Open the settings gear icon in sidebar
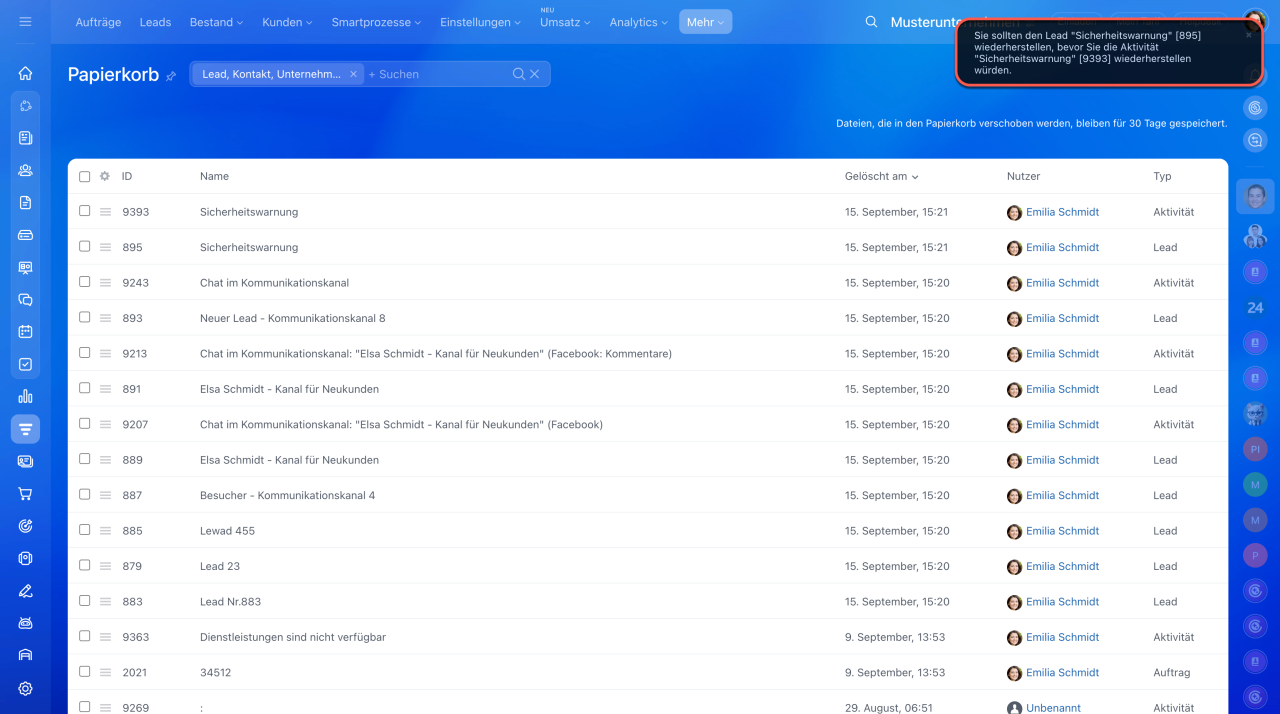This screenshot has width=1280, height=714. (x=25, y=688)
